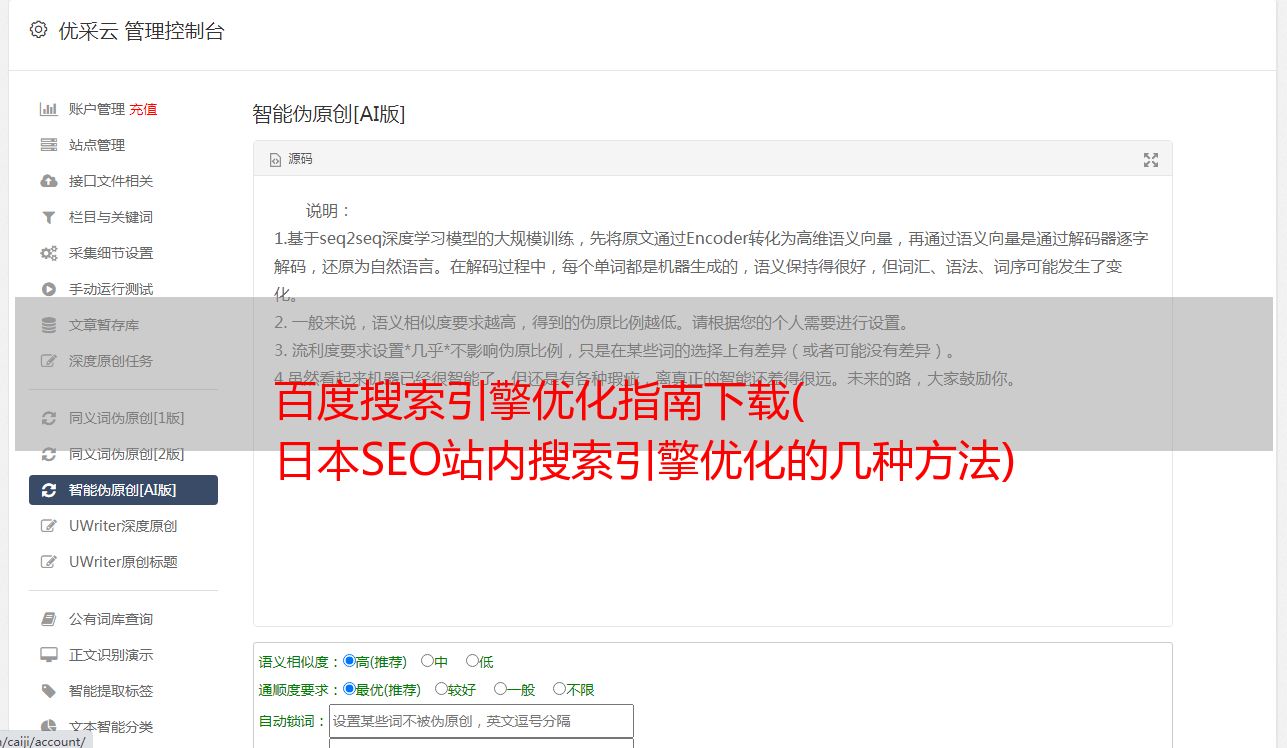This screenshot has width=1287, height=748.
Task: Open 账户管理 bar chart icon
Action: point(48,109)
